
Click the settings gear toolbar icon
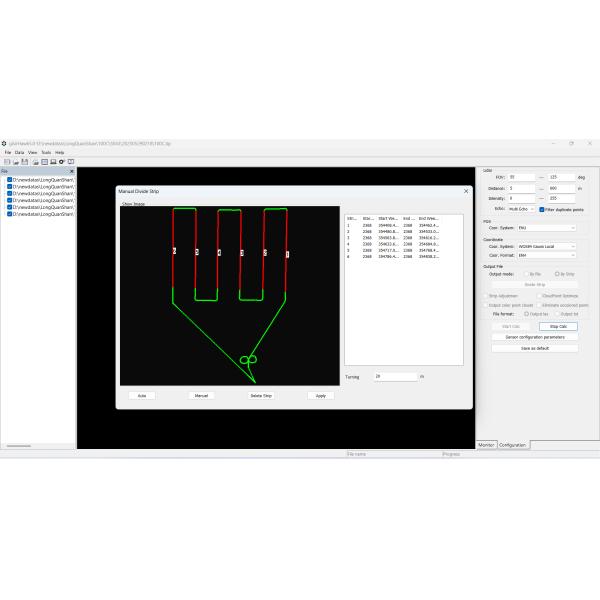pos(61,161)
